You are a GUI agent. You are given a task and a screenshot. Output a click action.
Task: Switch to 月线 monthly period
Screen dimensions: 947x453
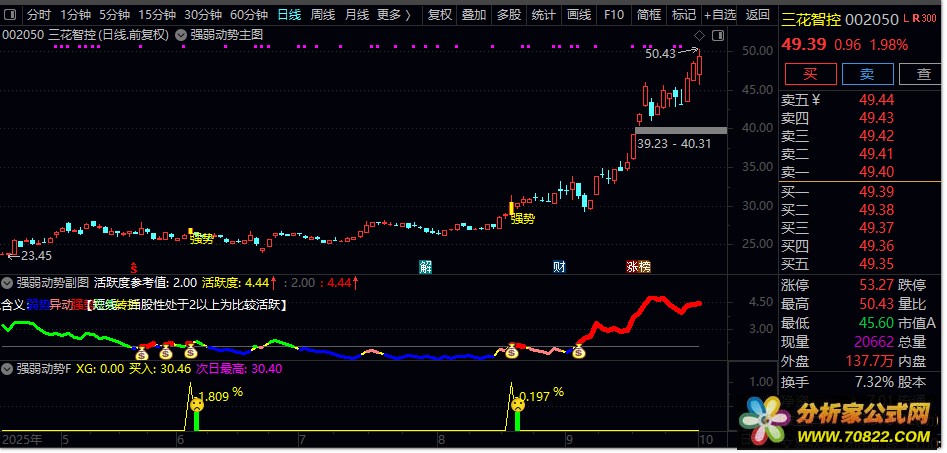357,14
